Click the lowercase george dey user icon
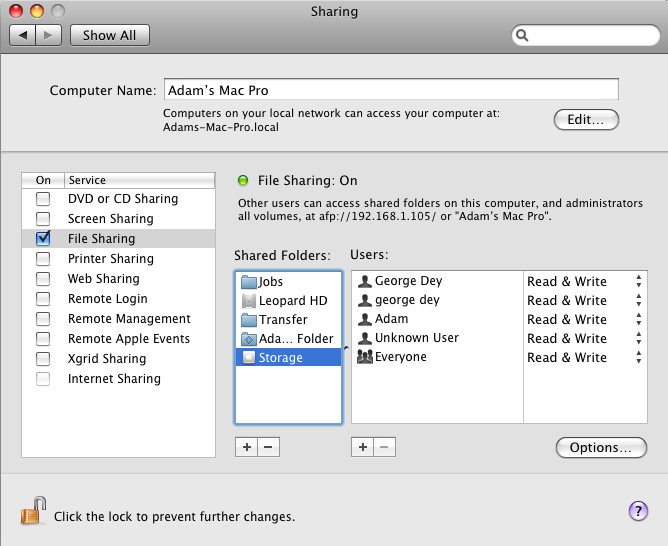The height and width of the screenshot is (546, 668). click(x=365, y=300)
